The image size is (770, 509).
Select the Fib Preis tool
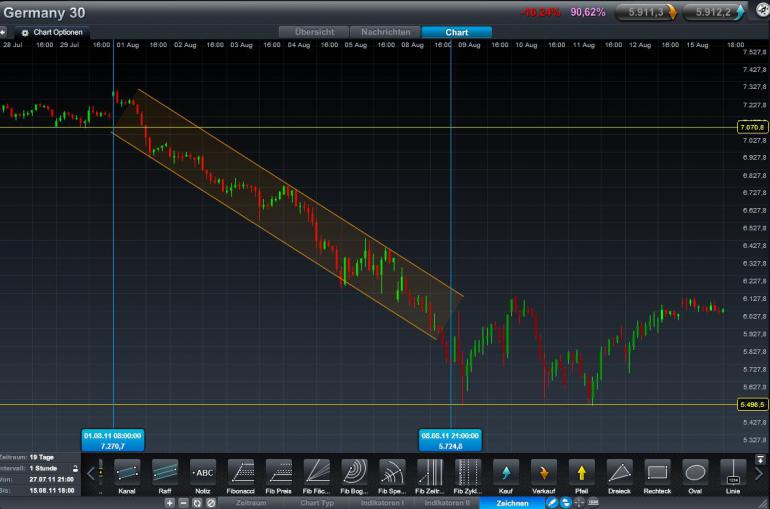(x=278, y=477)
